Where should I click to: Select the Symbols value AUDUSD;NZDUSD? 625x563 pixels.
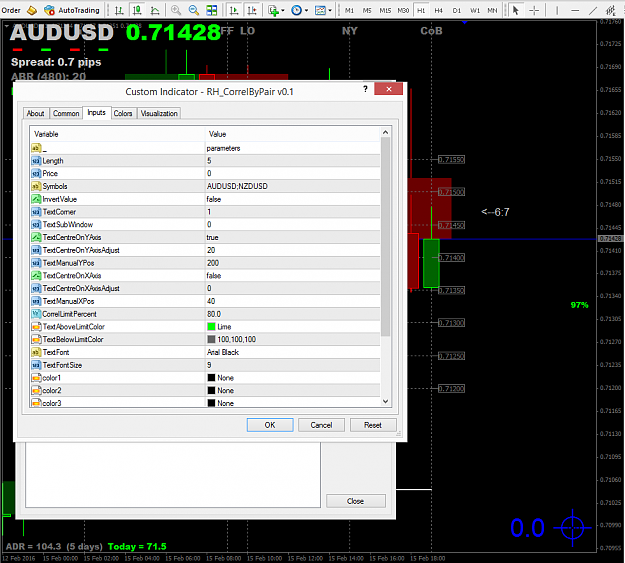(x=293, y=186)
